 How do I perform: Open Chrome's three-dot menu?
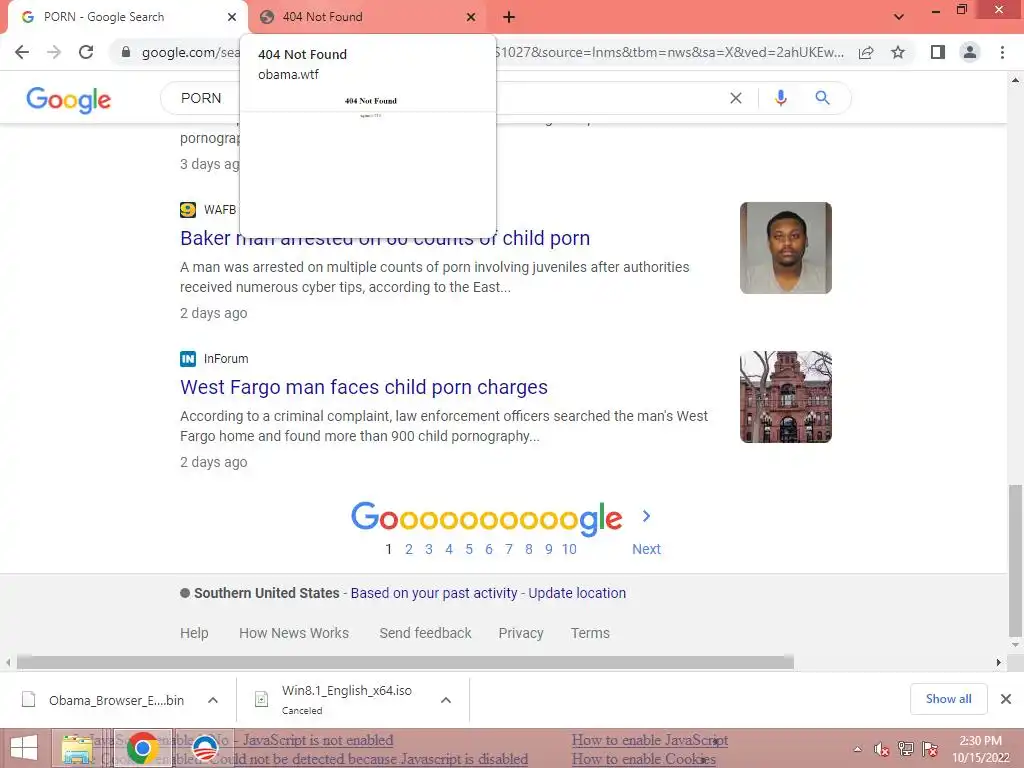1002,52
